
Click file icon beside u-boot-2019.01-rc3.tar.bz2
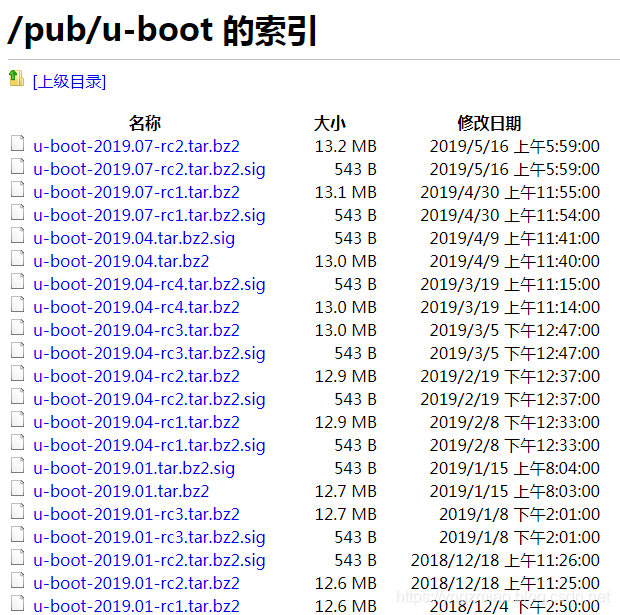click(17, 511)
